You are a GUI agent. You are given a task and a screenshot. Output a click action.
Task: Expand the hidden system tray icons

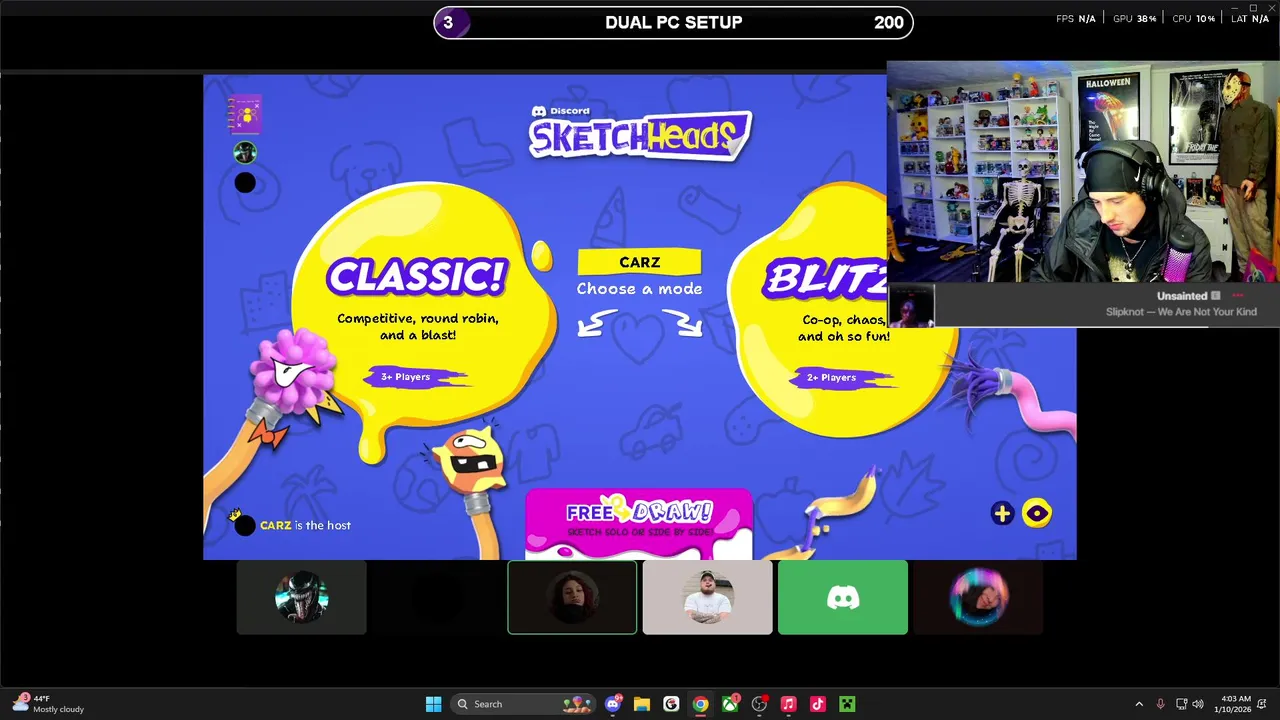[x=1139, y=704]
